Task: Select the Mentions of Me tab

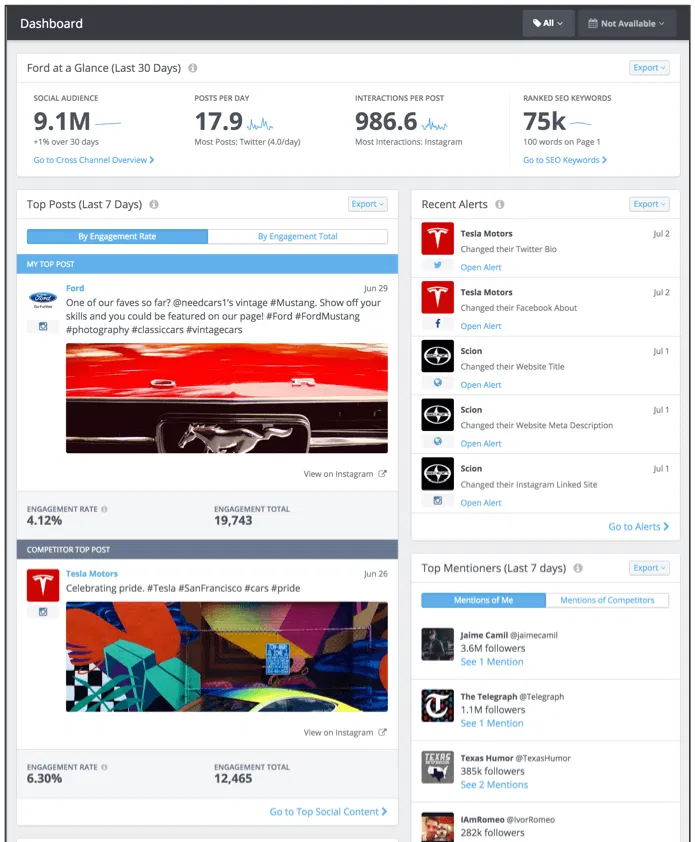Action: [483, 600]
